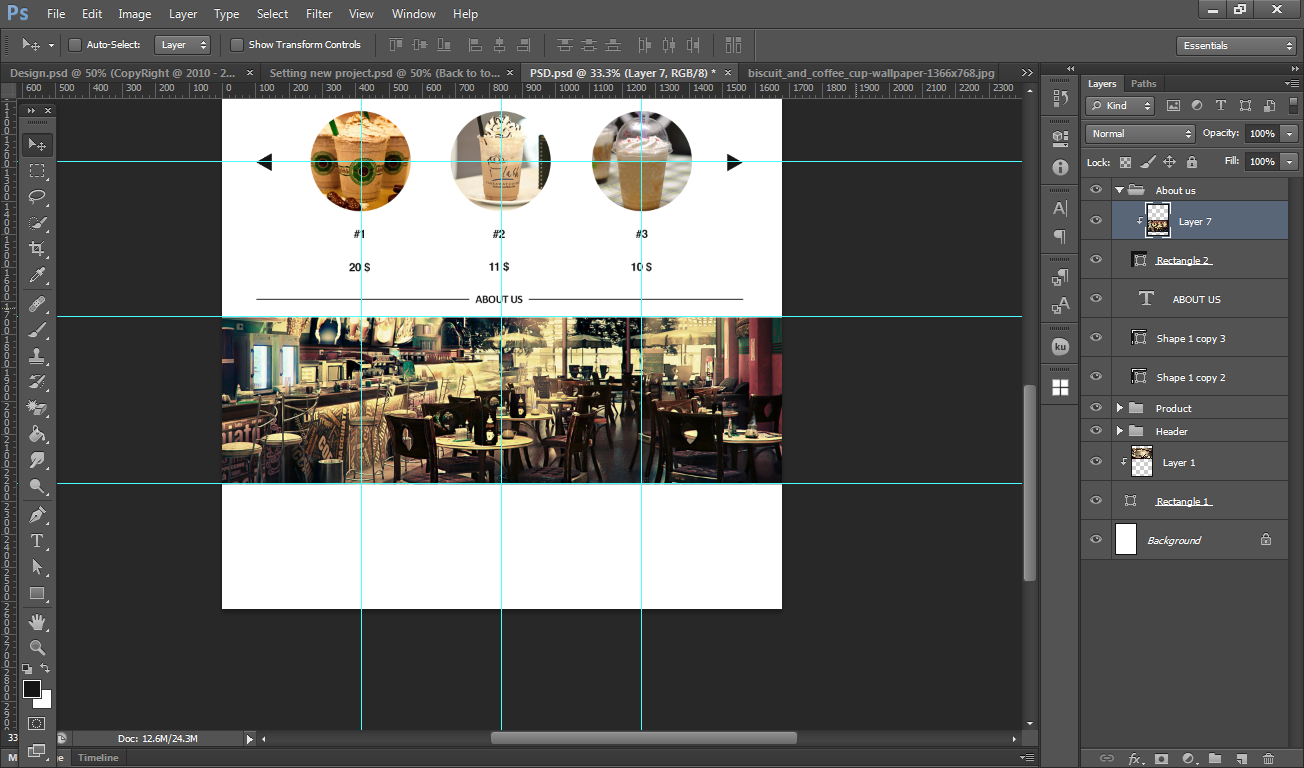The width and height of the screenshot is (1304, 768).
Task: Hide the Background layer
Action: [1096, 540]
